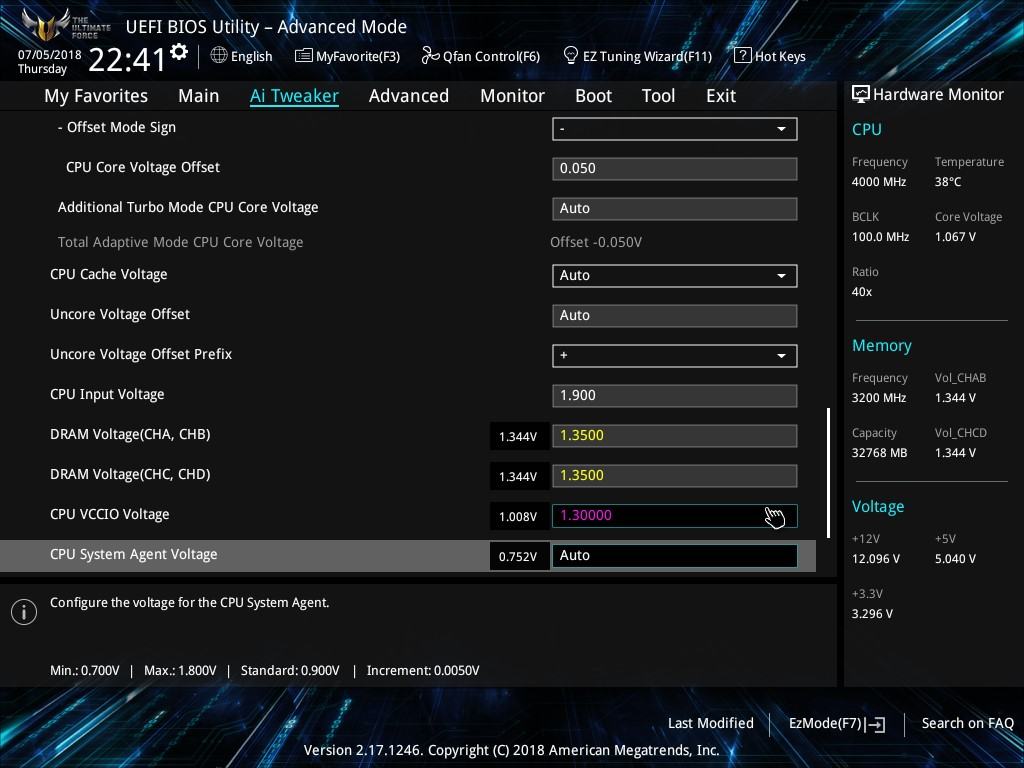Click the Total Adaptive Mode CPU Core Voltage label

[x=180, y=242]
